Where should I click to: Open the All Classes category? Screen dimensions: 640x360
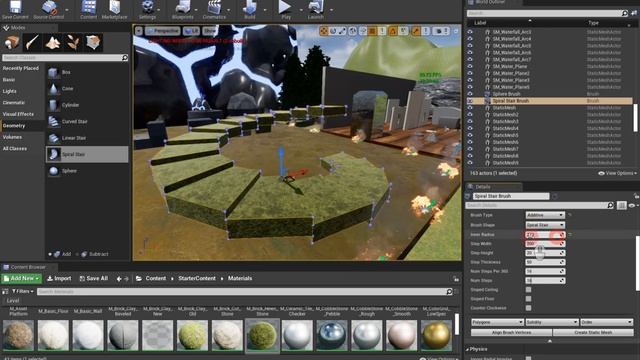coord(15,149)
